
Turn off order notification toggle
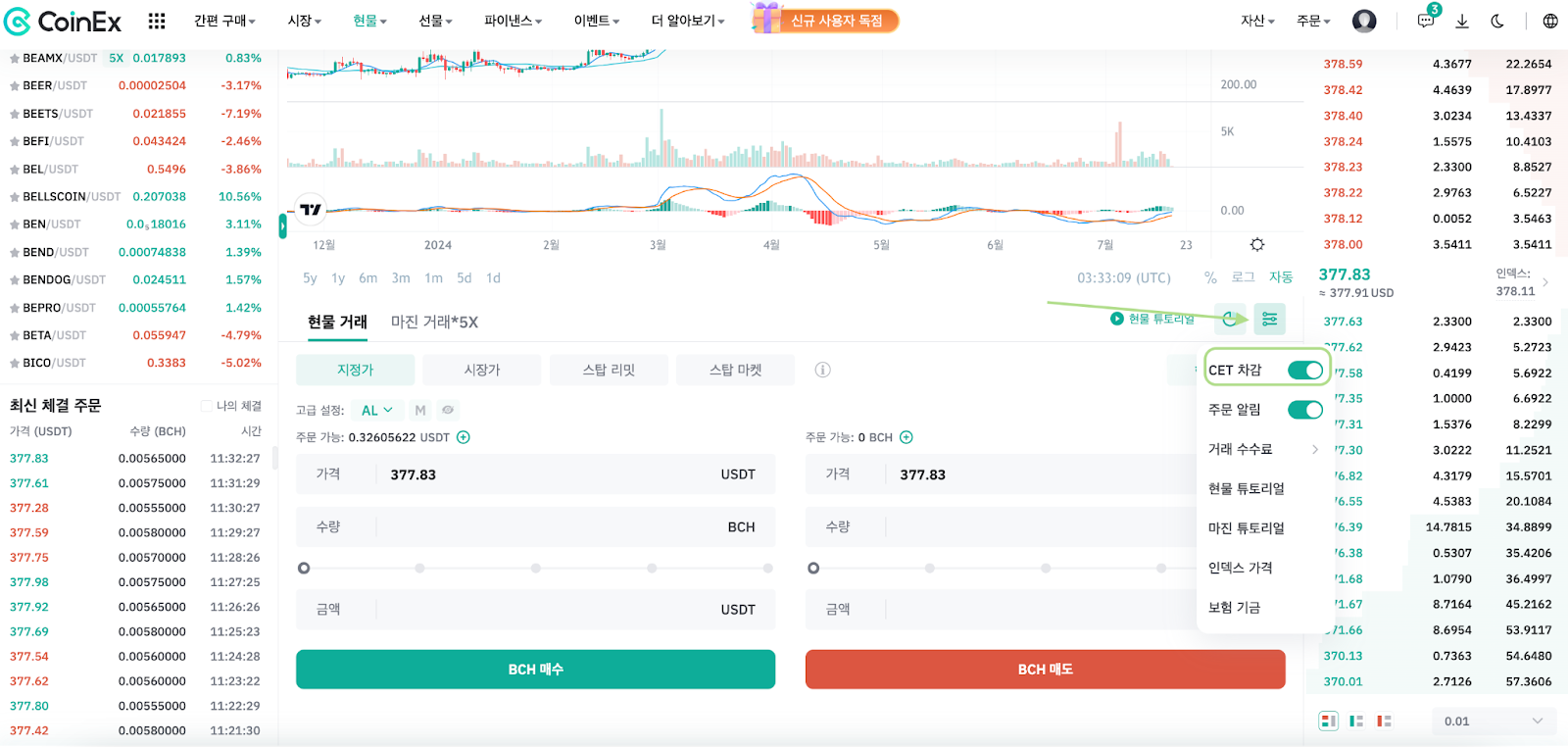click(x=1305, y=410)
